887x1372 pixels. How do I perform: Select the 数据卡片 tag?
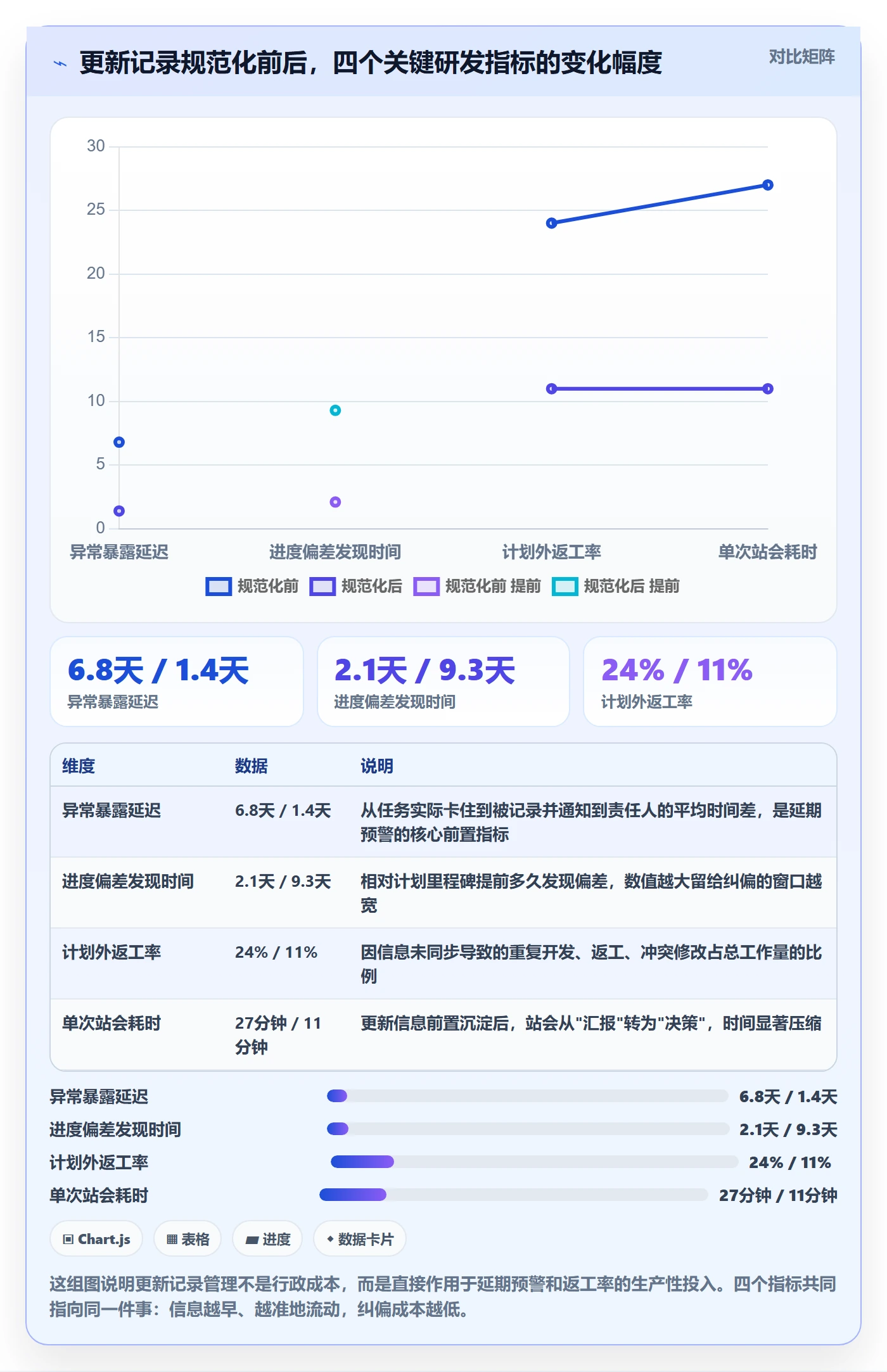[x=360, y=1239]
